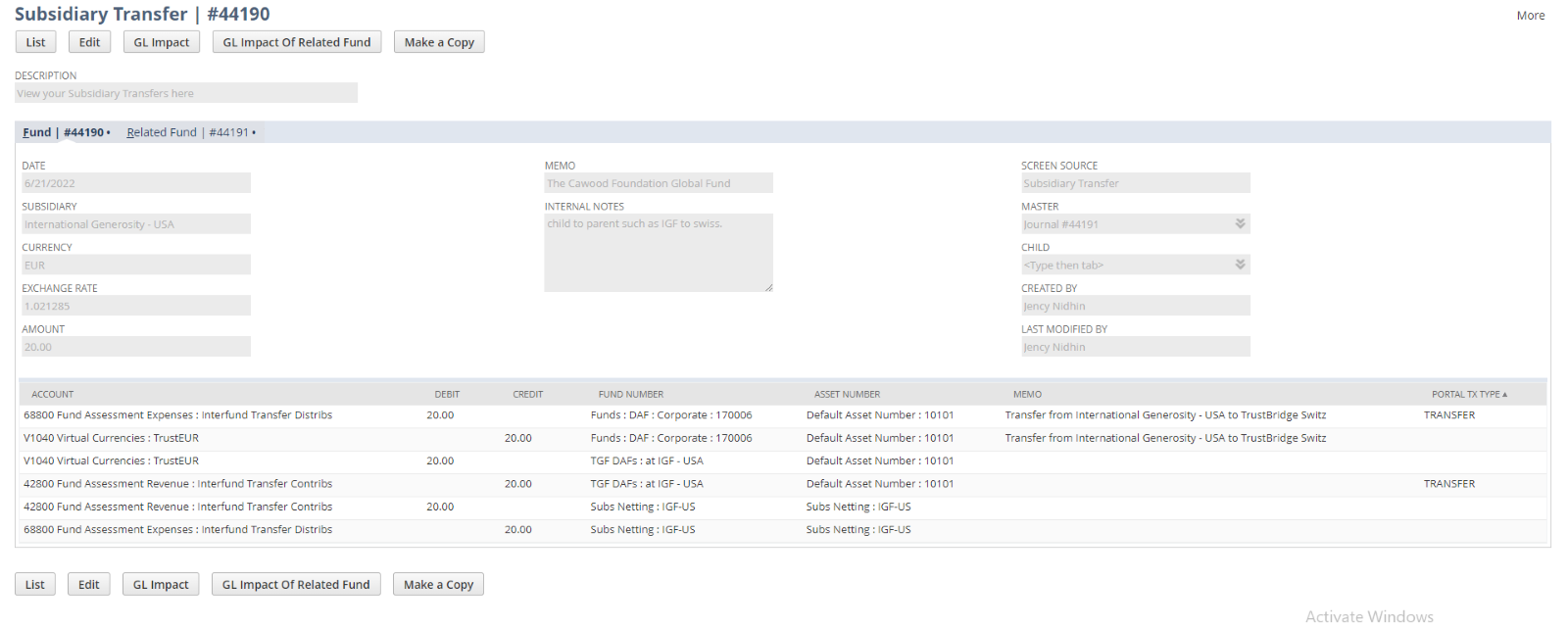Open GL Impact from the top toolbar
The height and width of the screenshot is (629, 1568).
pyautogui.click(x=162, y=42)
